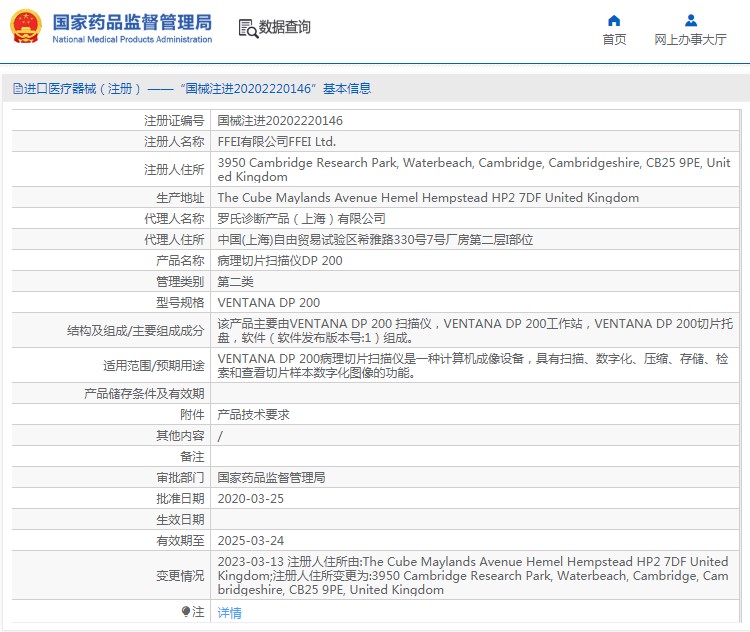The image size is (750, 632).
Task: Select expiry date 2025-03-24
Action: [x=251, y=541]
